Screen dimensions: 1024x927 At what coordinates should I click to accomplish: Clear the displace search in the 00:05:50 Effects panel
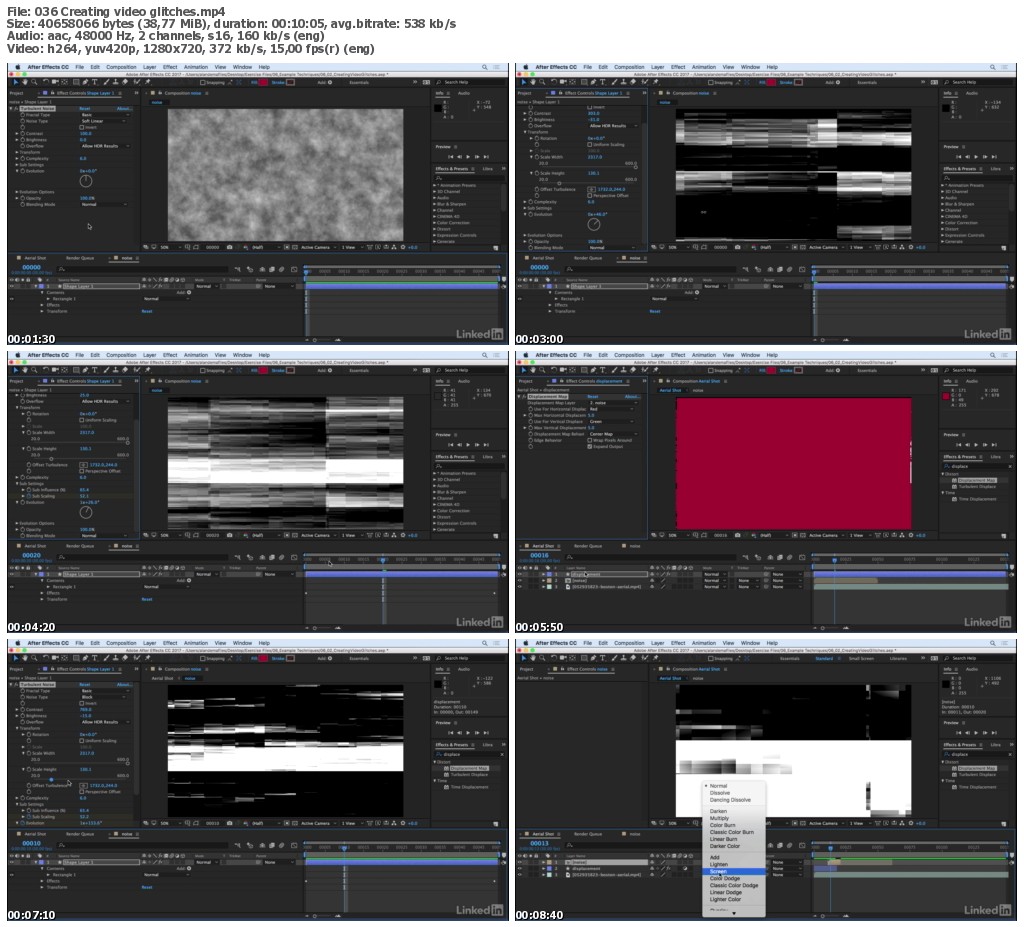pos(1010,466)
